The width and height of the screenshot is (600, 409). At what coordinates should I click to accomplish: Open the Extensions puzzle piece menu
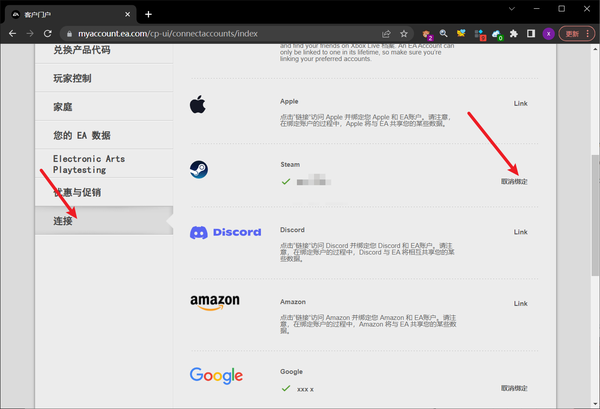point(514,34)
